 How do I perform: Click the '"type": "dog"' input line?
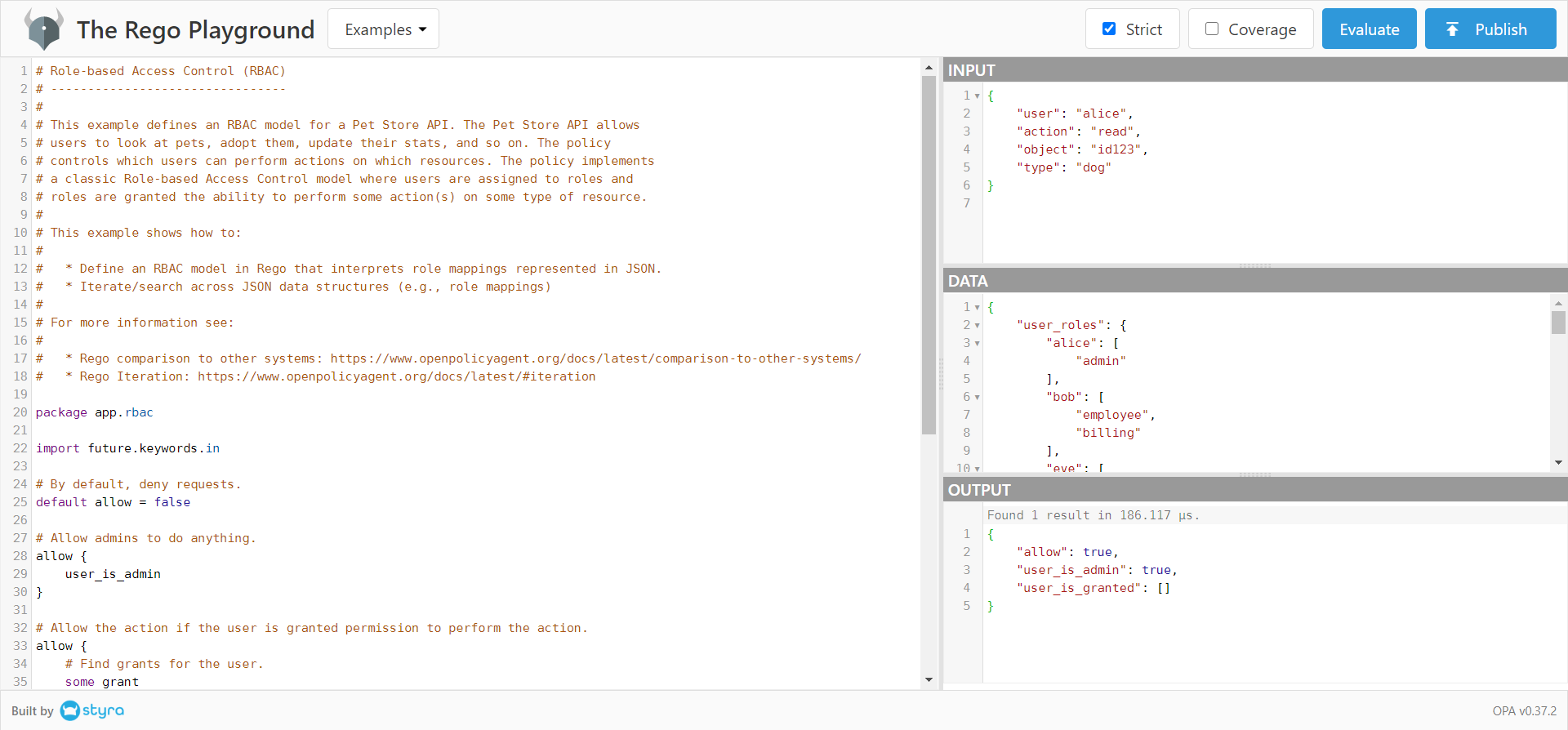1064,167
